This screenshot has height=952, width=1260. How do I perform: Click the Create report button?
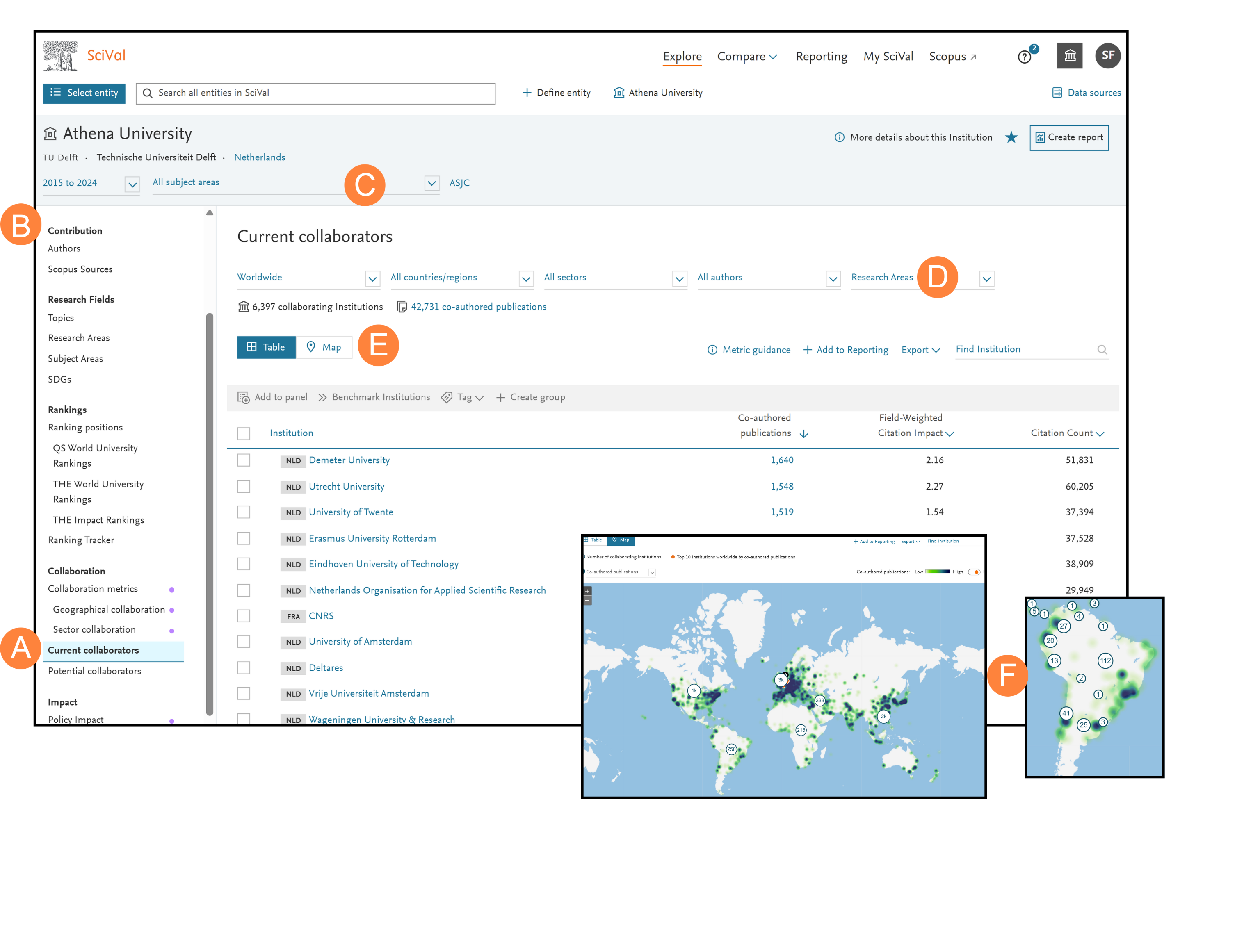pyautogui.click(x=1069, y=138)
